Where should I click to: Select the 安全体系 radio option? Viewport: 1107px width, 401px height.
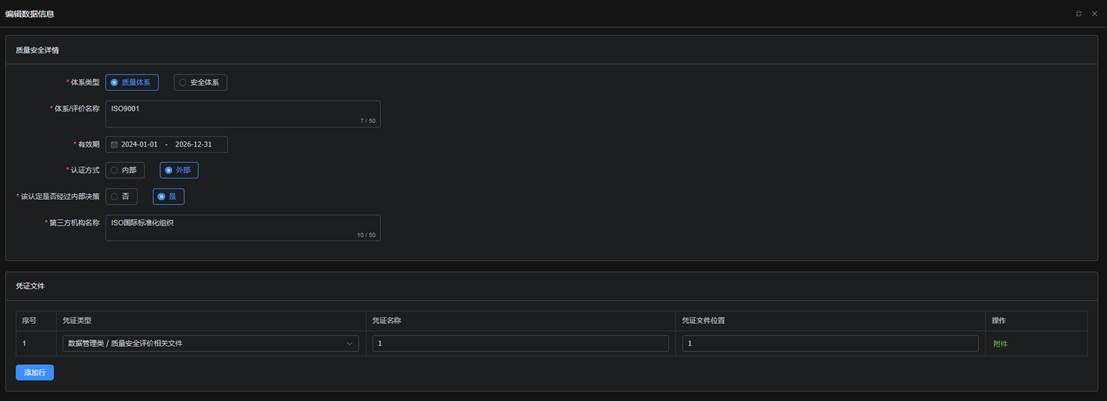point(200,83)
